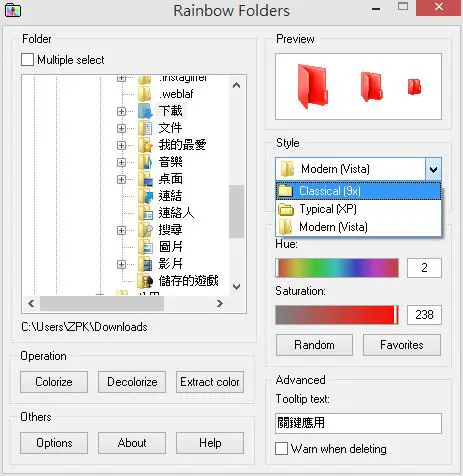
Task: Click the folder tree scroll down arrow
Action: tap(237, 287)
